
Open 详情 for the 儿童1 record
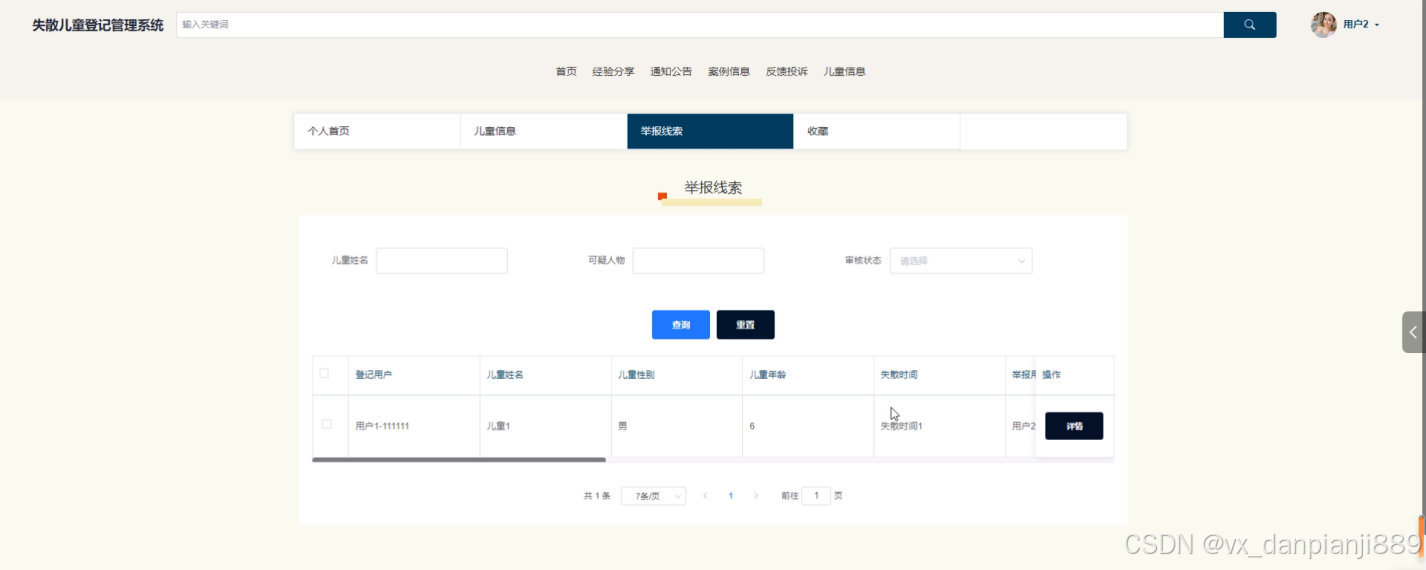pos(1074,426)
